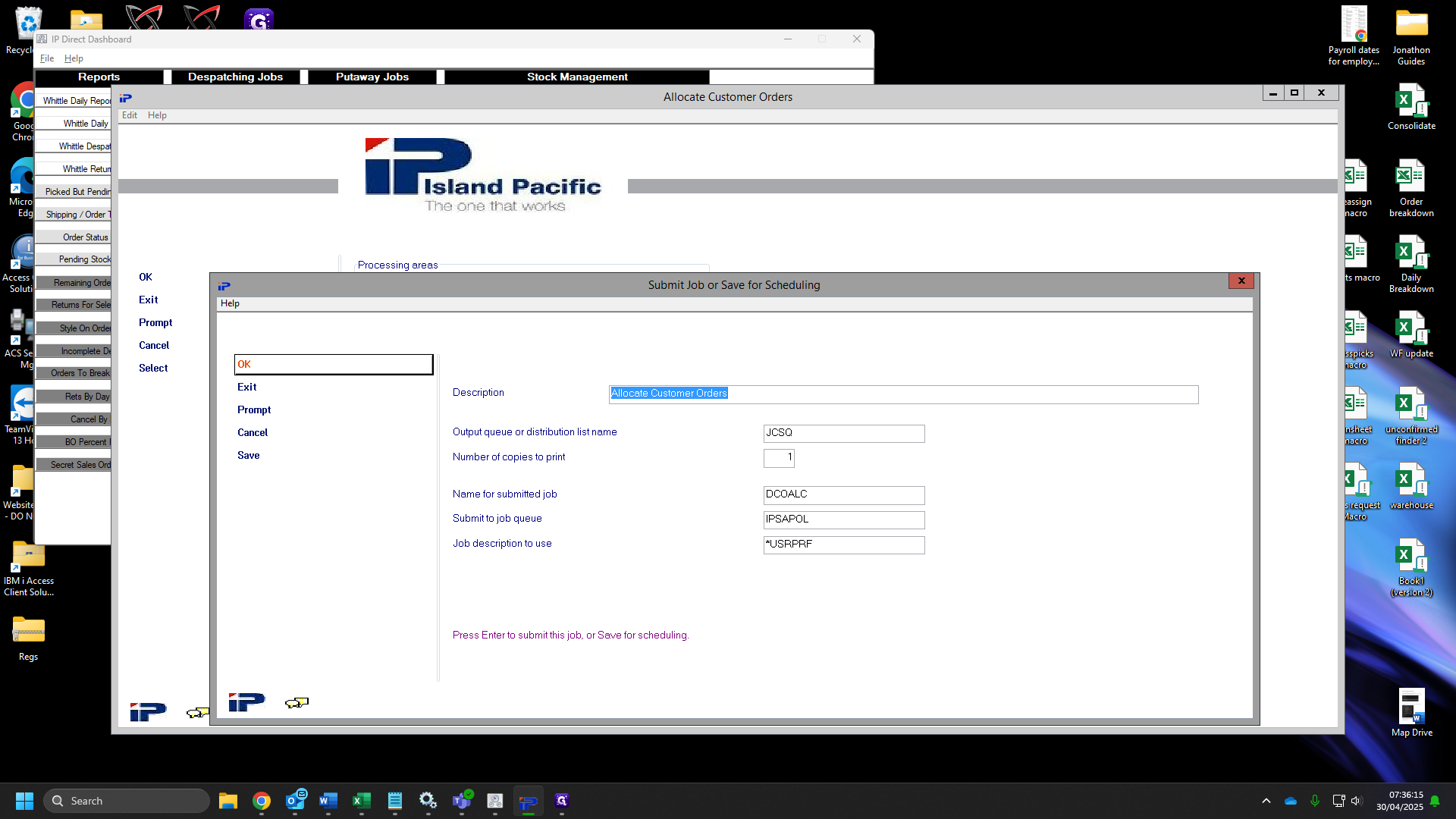Screen dimensions: 1456x819
Task: Click BO Percent button in Dashboard
Action: [74, 442]
